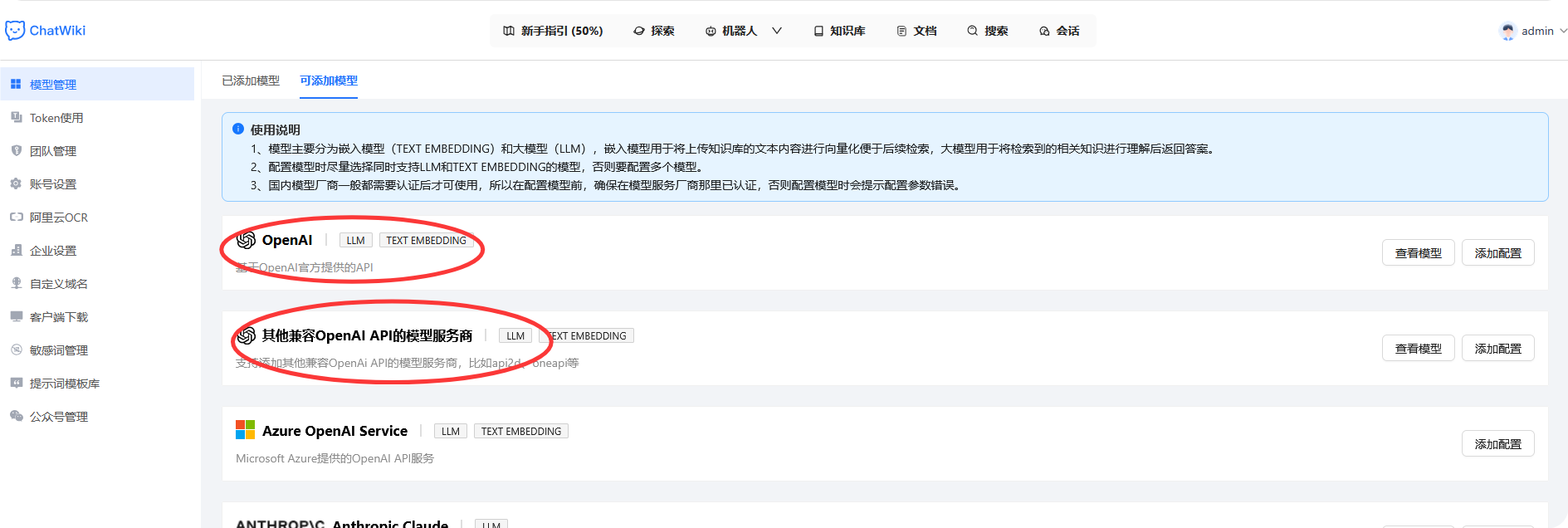Image resolution: width=1568 pixels, height=528 pixels.
Task: Open 团队管理 in sidebar
Action: pyautogui.click(x=97, y=150)
